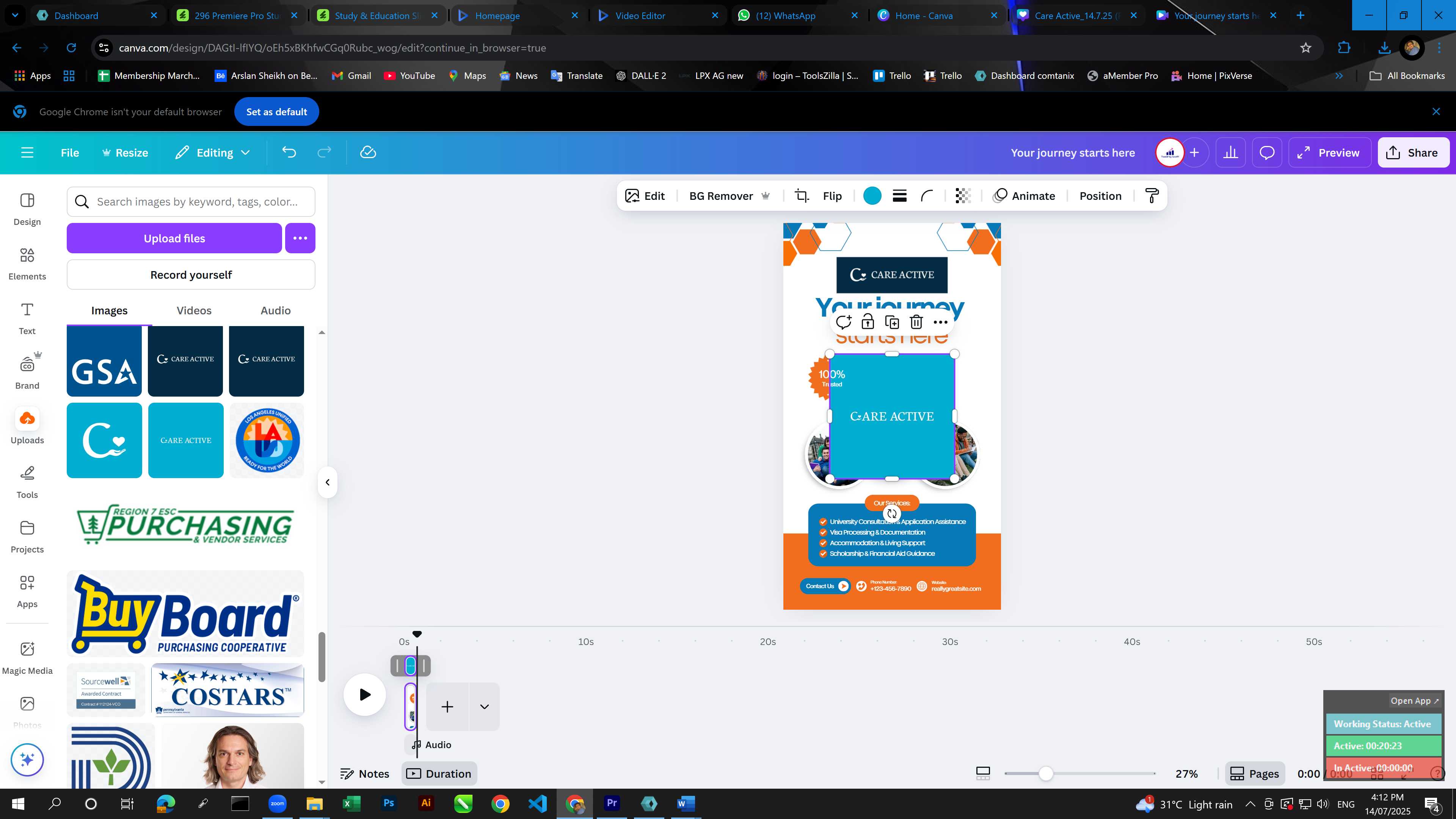Play the video timeline

(364, 695)
